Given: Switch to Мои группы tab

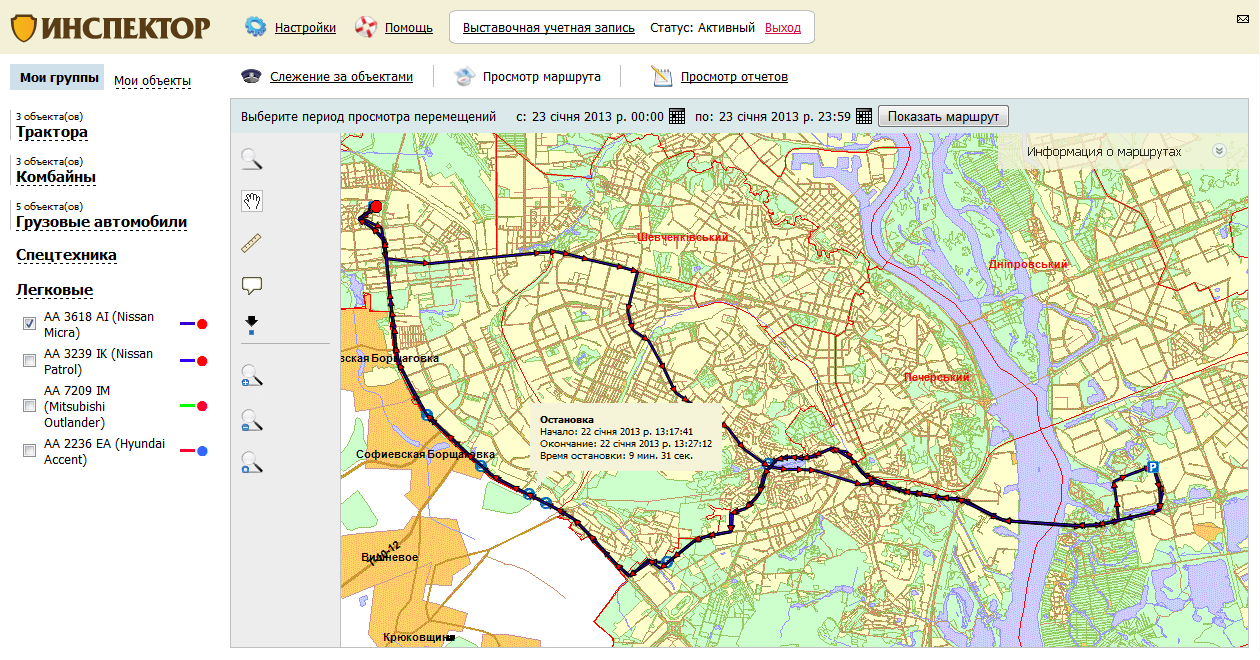Looking at the screenshot, I should coord(59,77).
